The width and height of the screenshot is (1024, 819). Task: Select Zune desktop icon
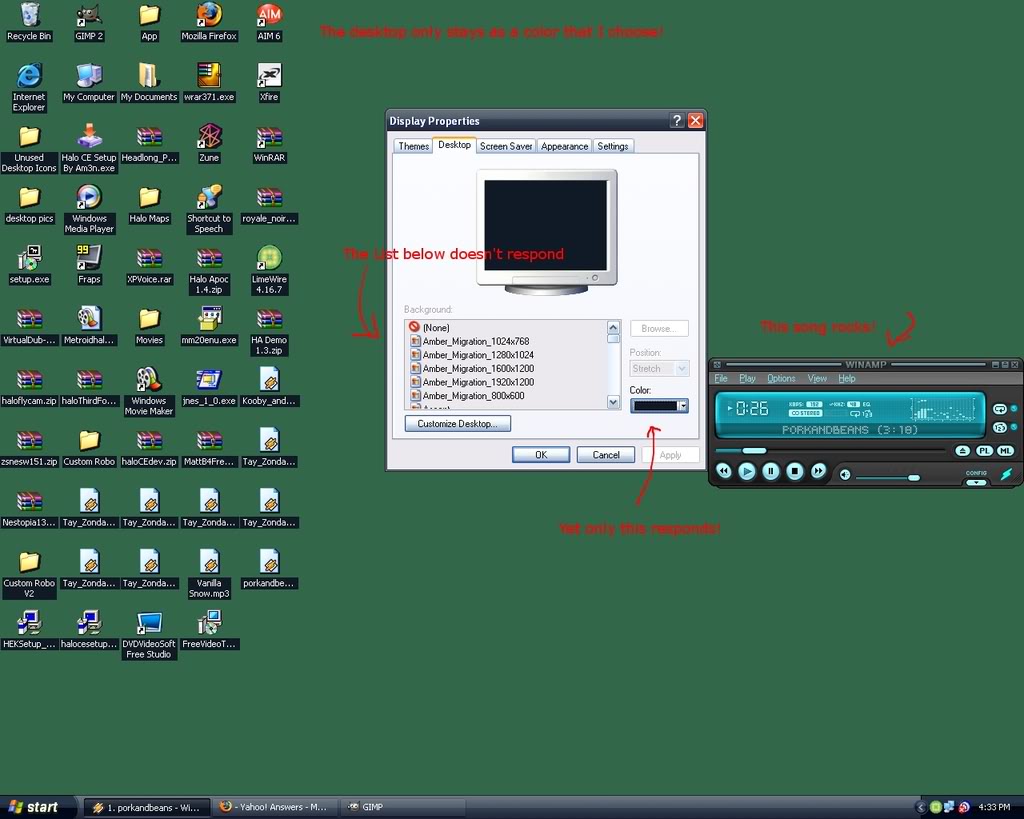click(209, 144)
